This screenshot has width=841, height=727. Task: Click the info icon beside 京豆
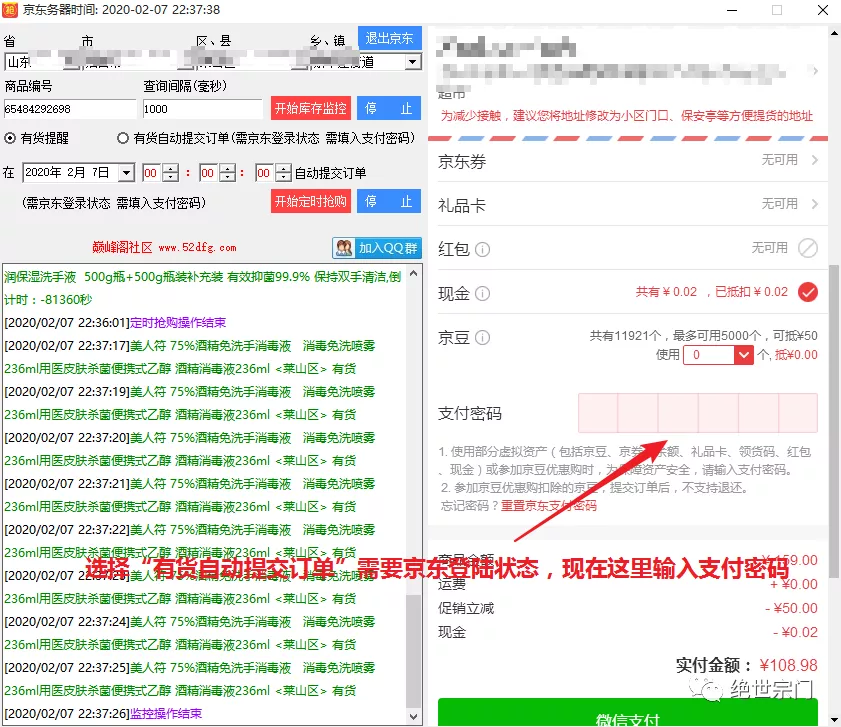(482, 335)
